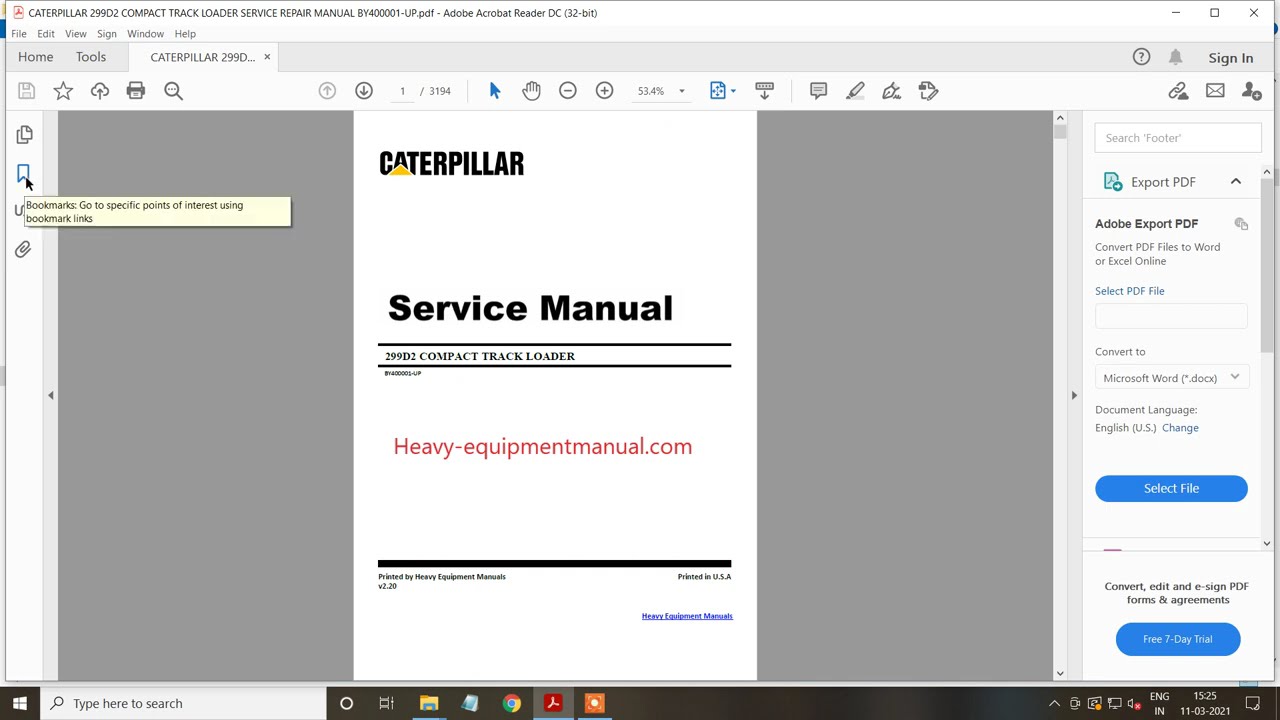The height and width of the screenshot is (720, 1280).
Task: Click taskbar search box
Action: 183,703
